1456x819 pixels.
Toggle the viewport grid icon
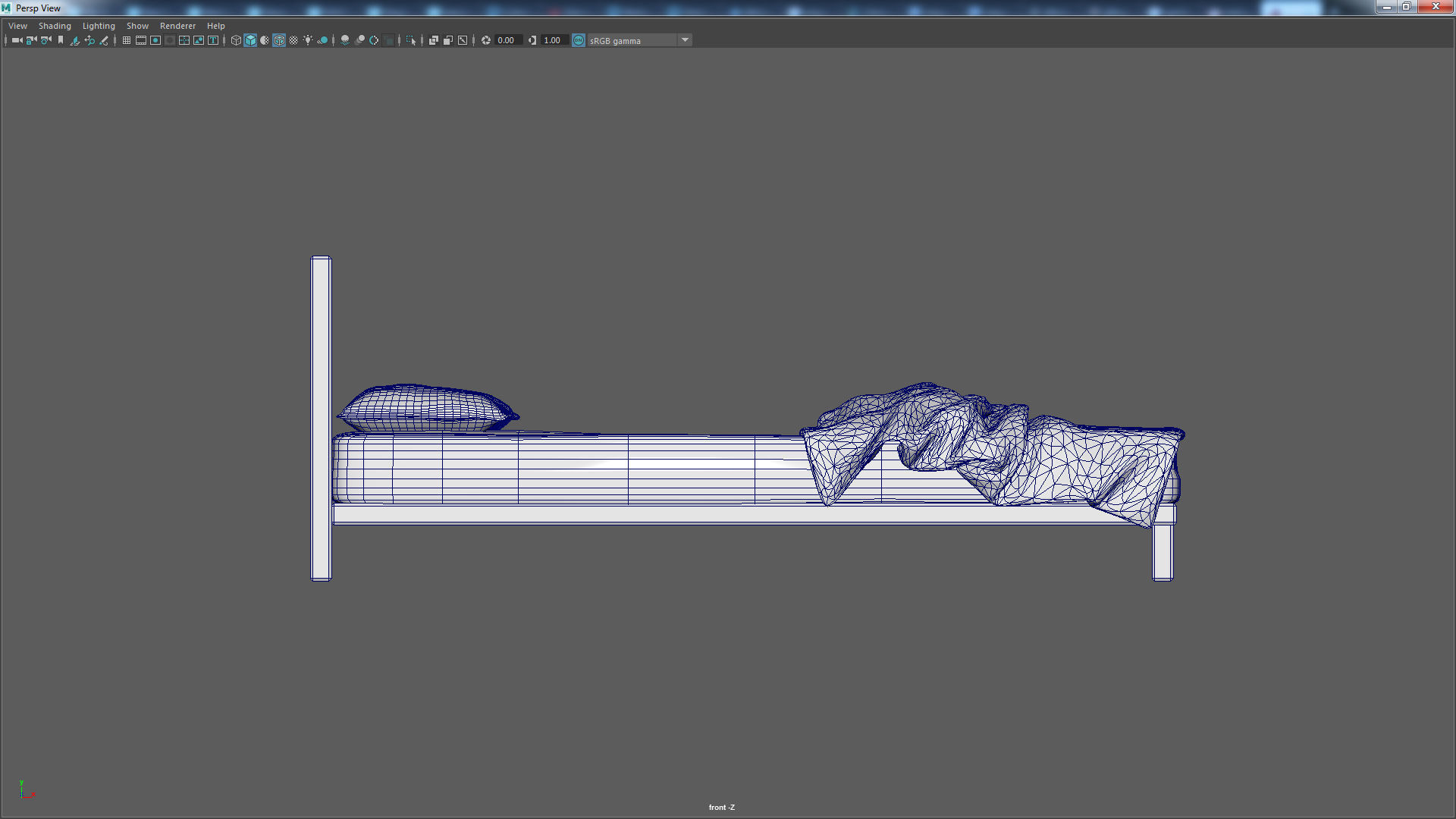coord(127,40)
